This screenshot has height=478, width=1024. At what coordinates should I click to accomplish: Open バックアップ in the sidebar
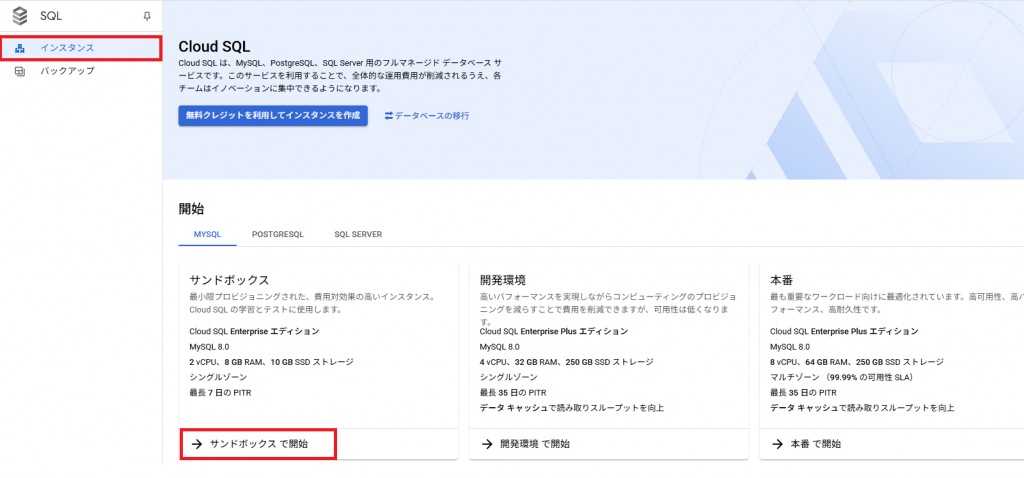pos(81,71)
